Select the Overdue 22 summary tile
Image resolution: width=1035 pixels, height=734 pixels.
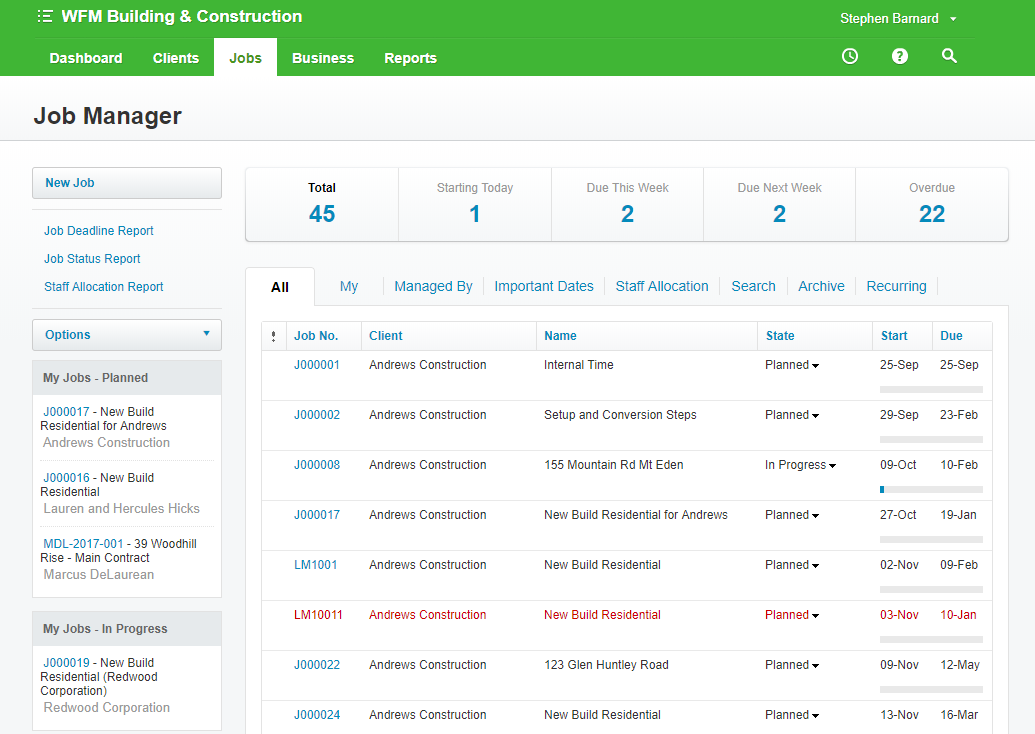click(932, 205)
